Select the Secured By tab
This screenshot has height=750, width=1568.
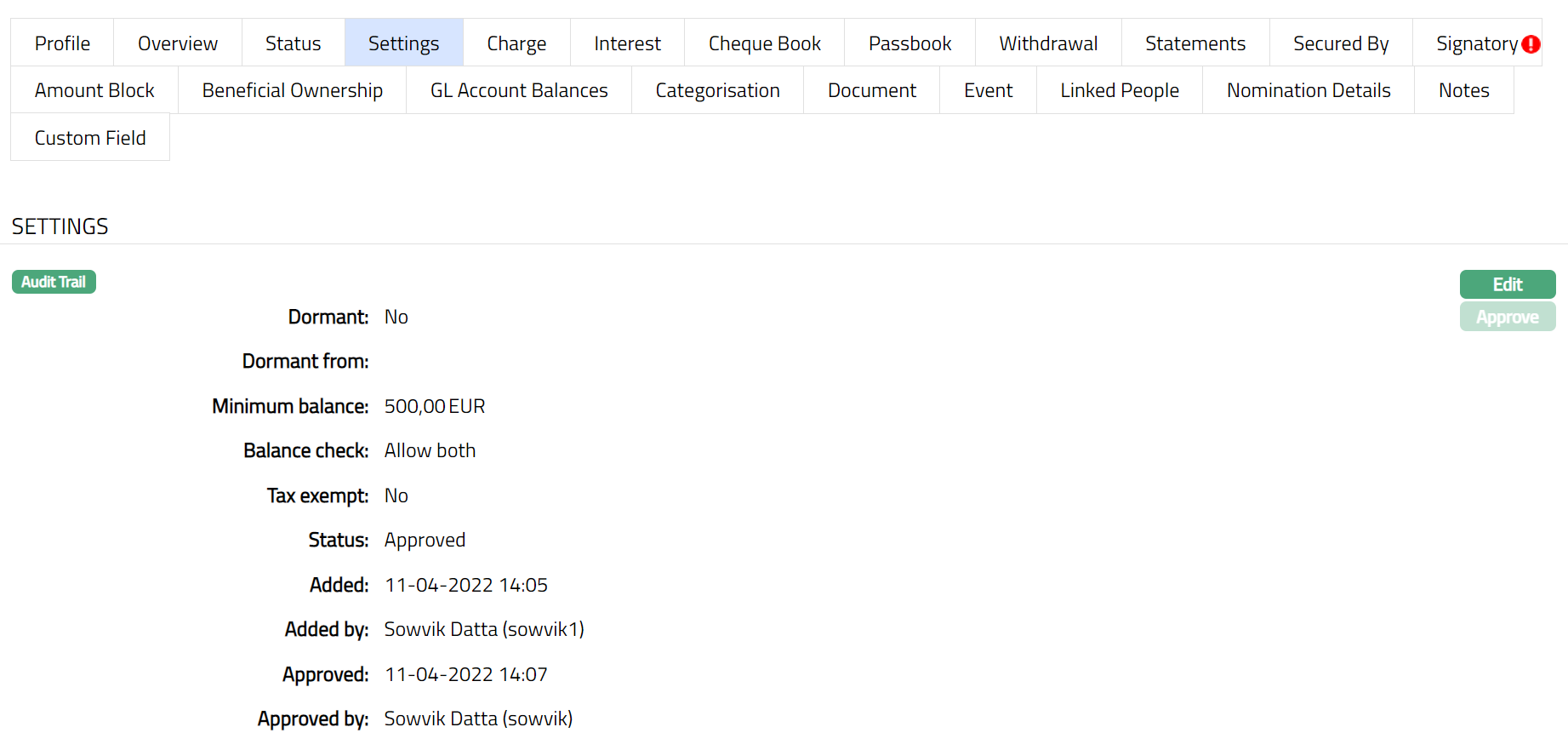point(1340,43)
